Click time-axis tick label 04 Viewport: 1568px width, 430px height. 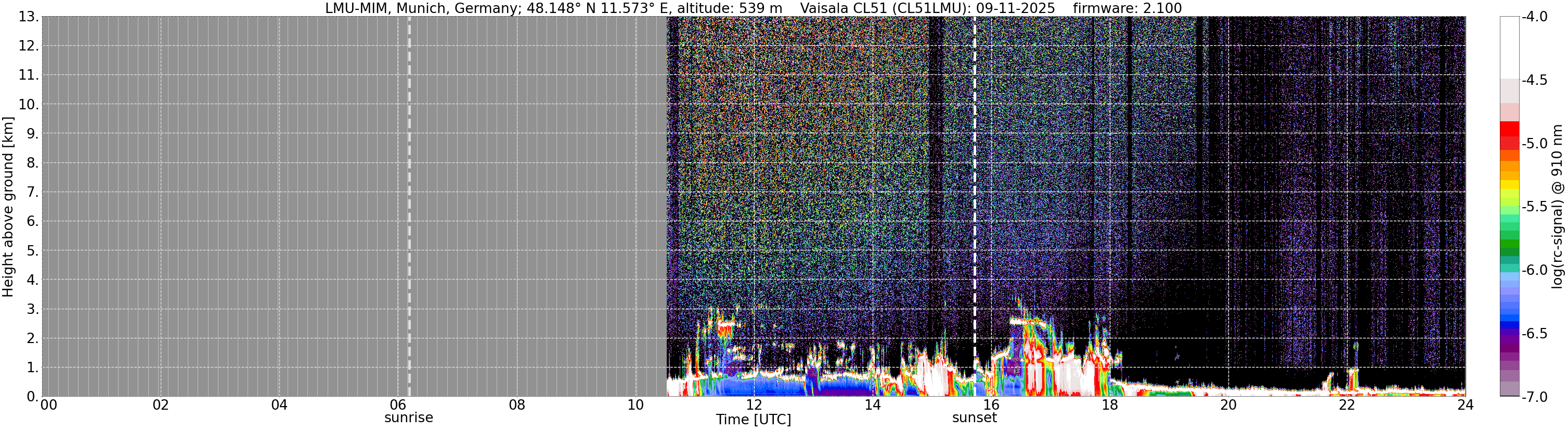(x=279, y=405)
